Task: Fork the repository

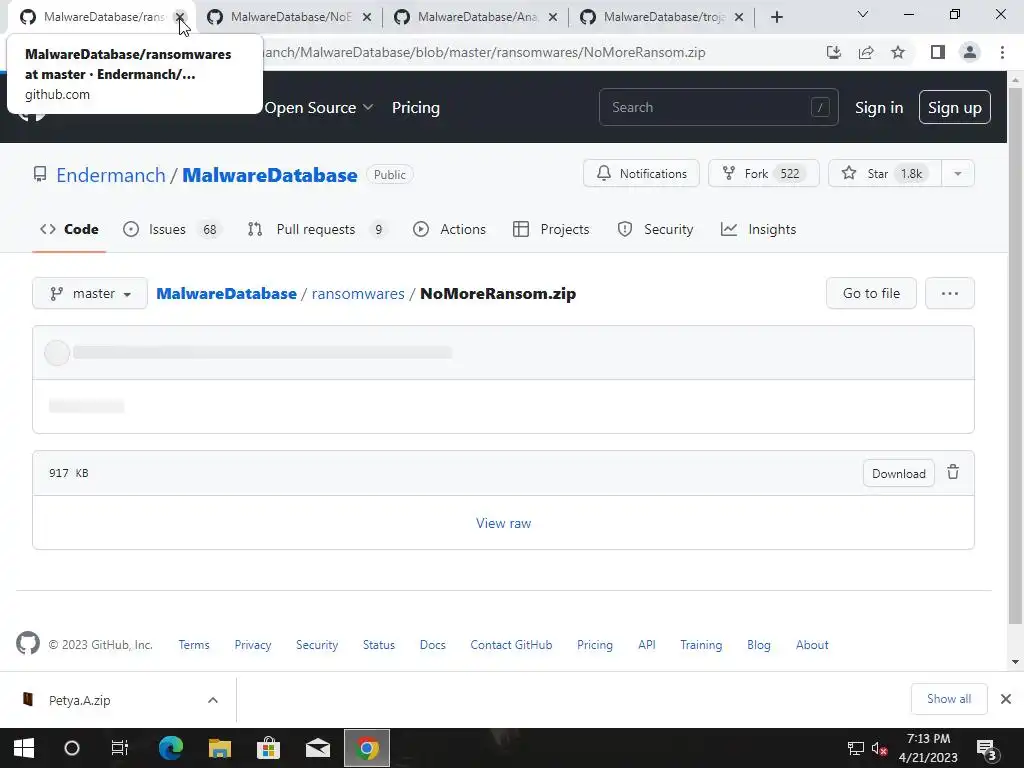Action: click(763, 174)
